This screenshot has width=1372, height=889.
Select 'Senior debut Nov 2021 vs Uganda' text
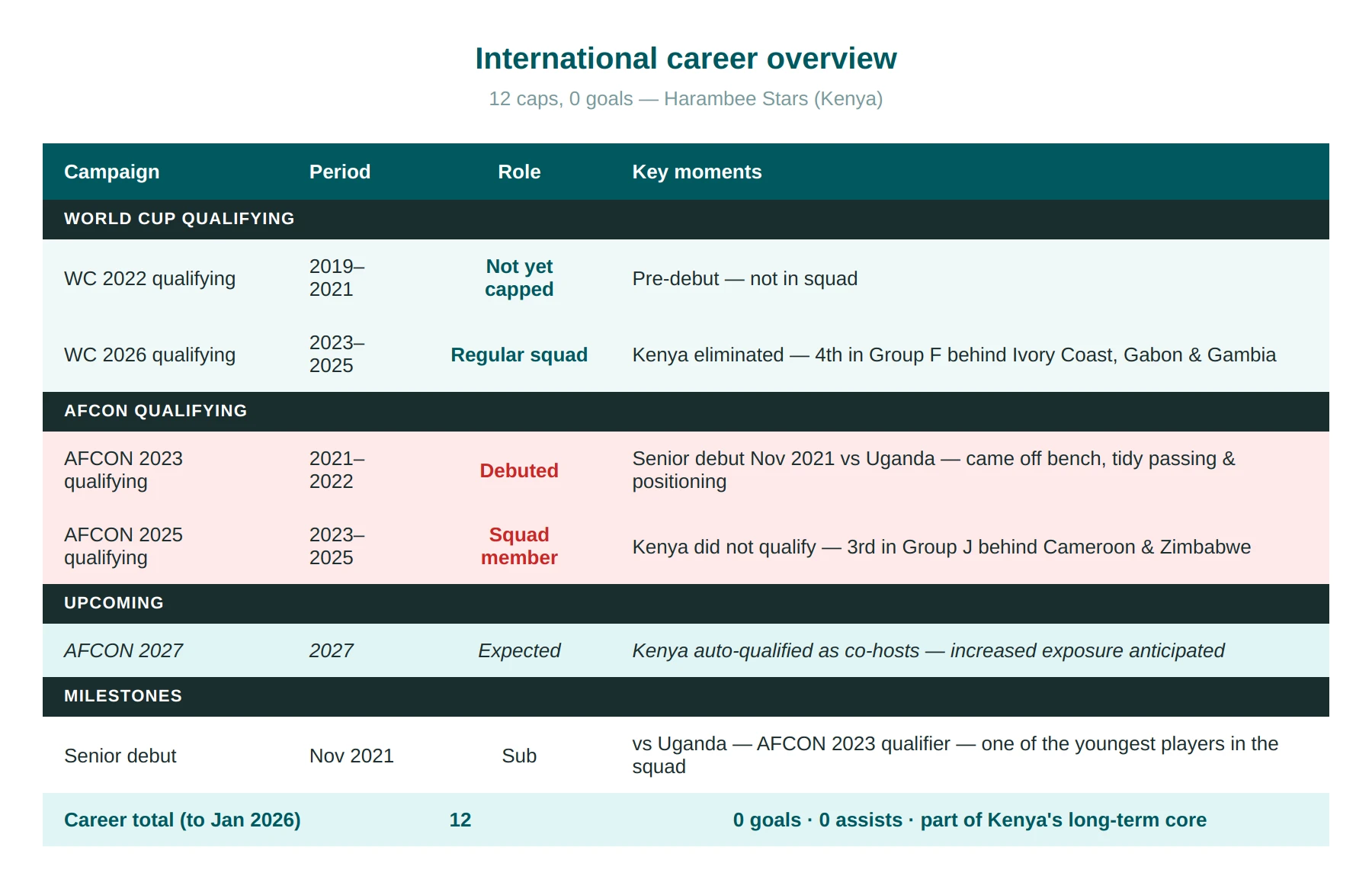[x=784, y=458]
